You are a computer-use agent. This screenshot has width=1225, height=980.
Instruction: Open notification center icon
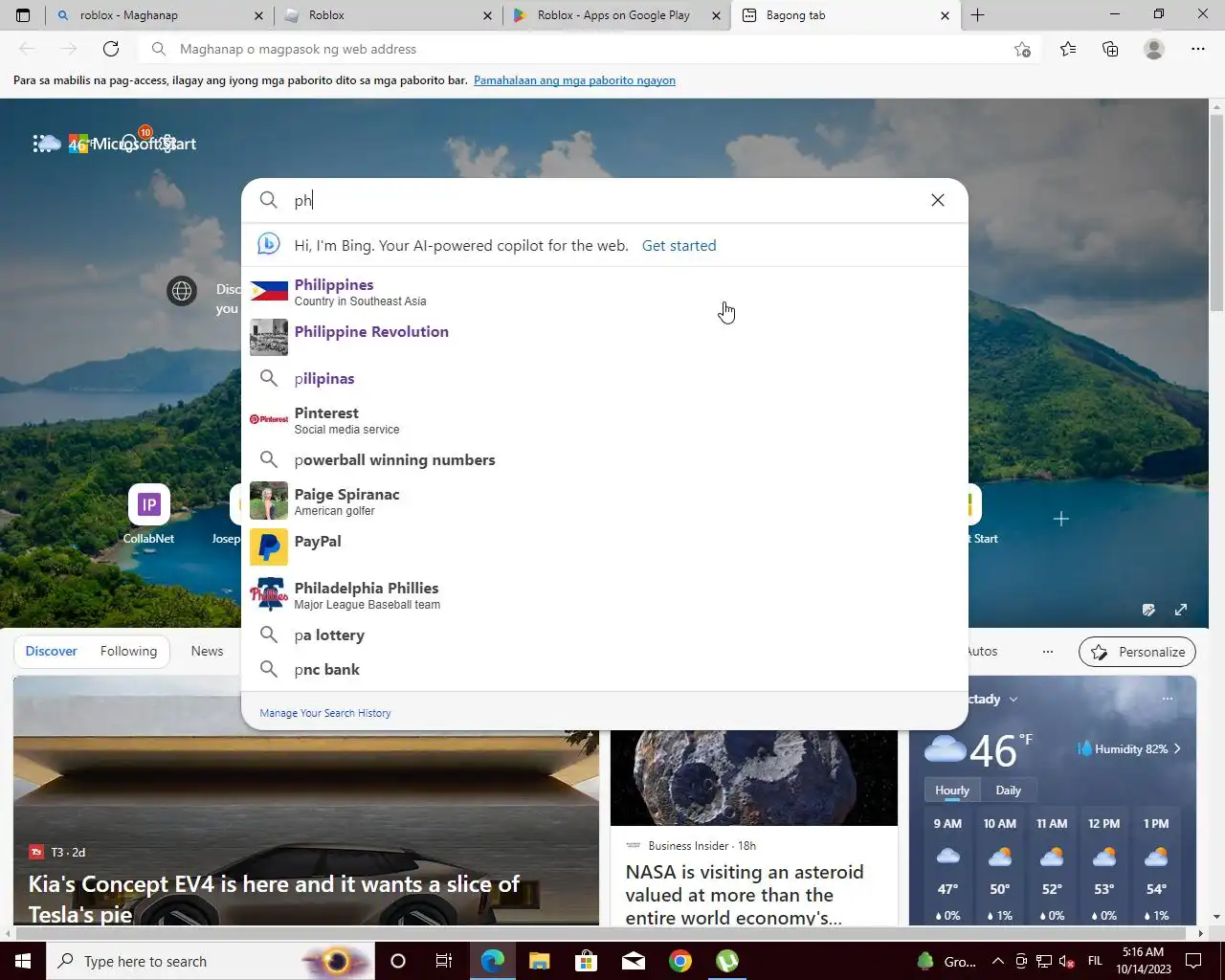1193,961
